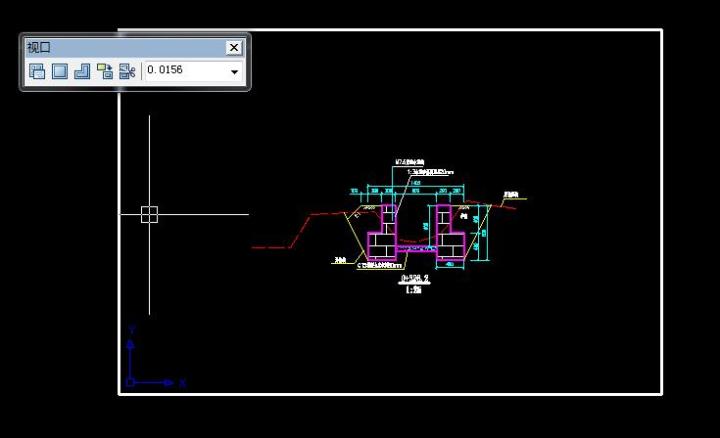Screen dimensions: 720x438
Task: Choose the Clip Existing Viewport tool
Action: pos(127,71)
